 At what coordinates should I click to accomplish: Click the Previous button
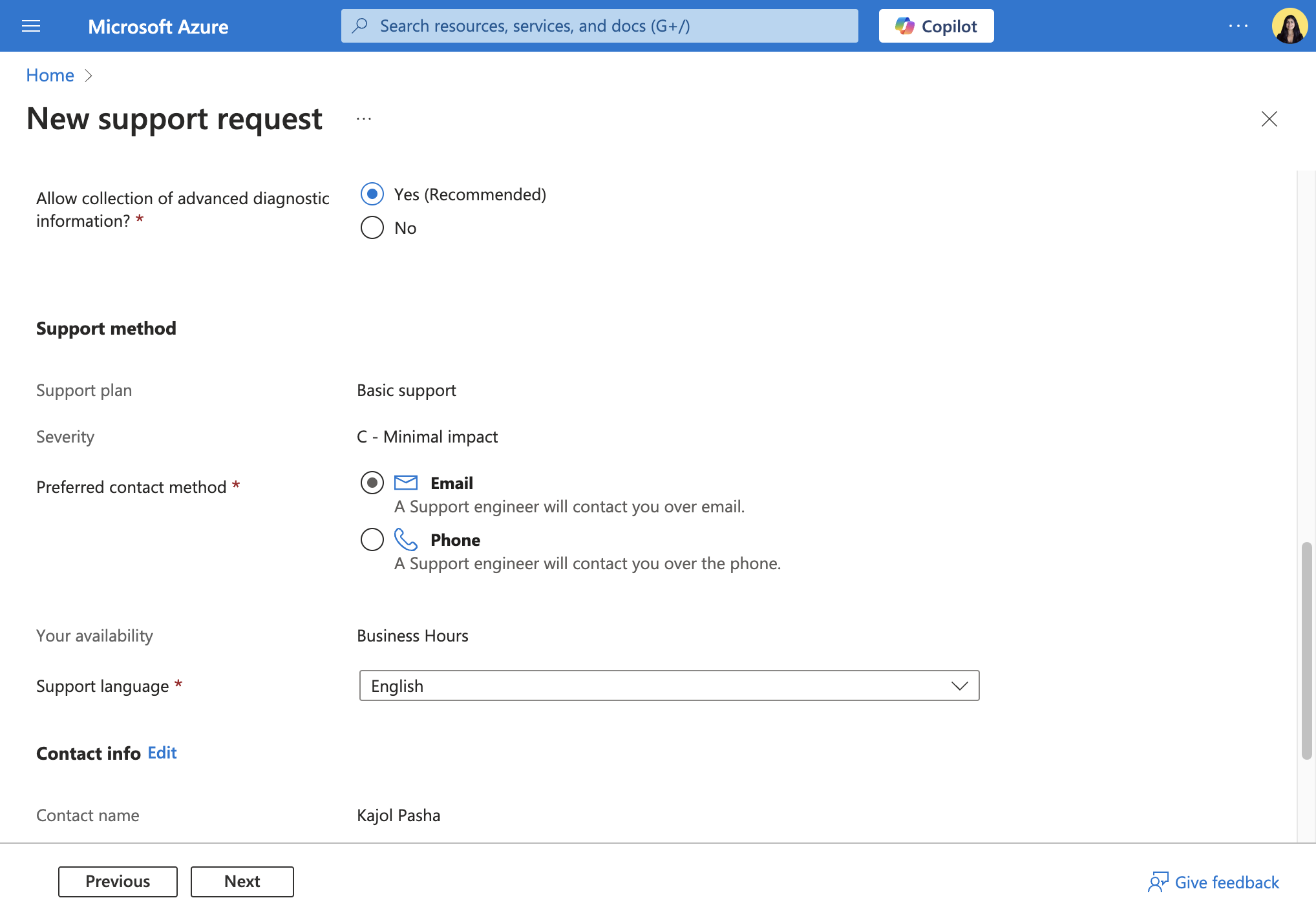[x=118, y=881]
